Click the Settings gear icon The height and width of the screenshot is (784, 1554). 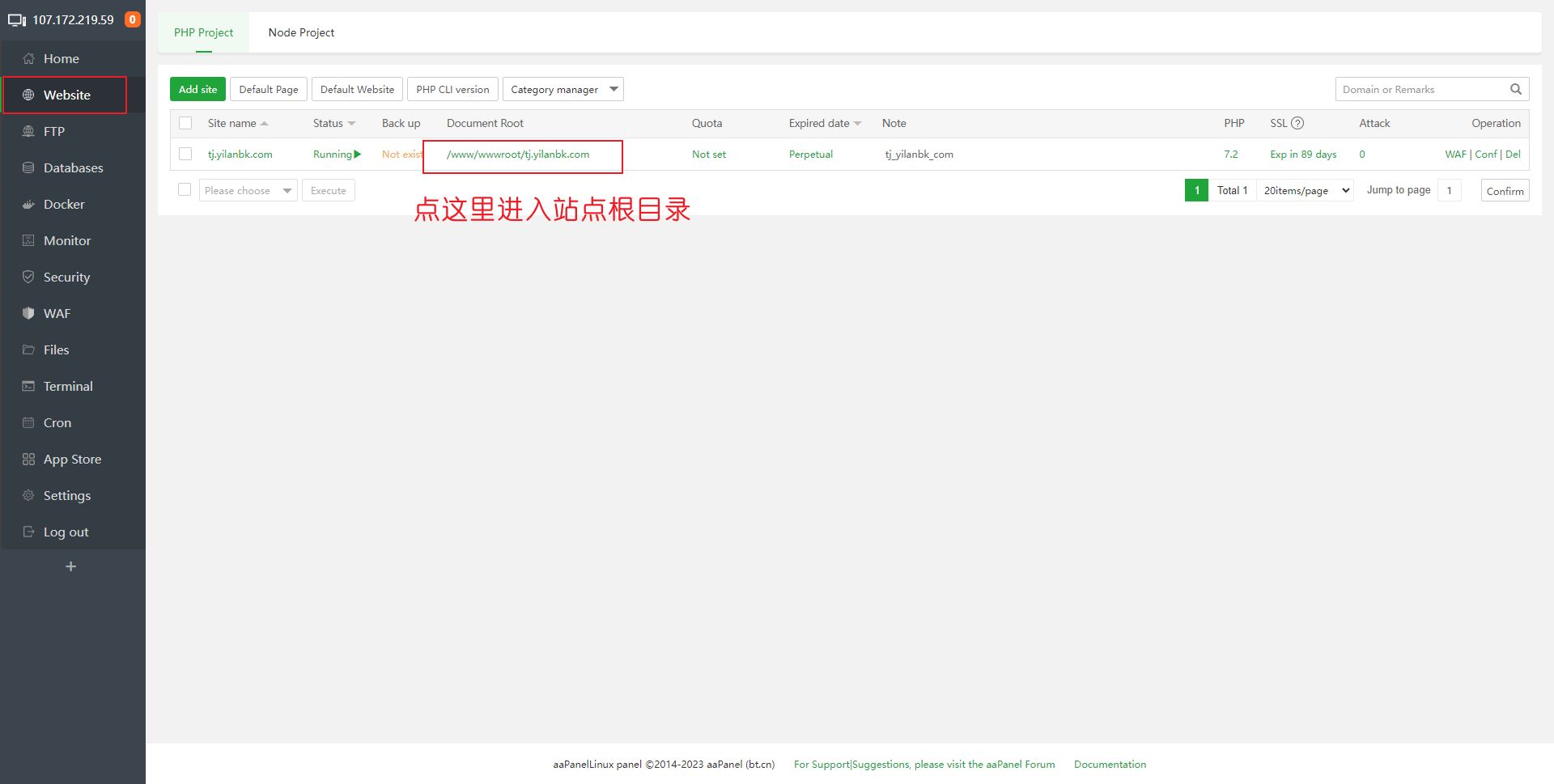pos(28,495)
